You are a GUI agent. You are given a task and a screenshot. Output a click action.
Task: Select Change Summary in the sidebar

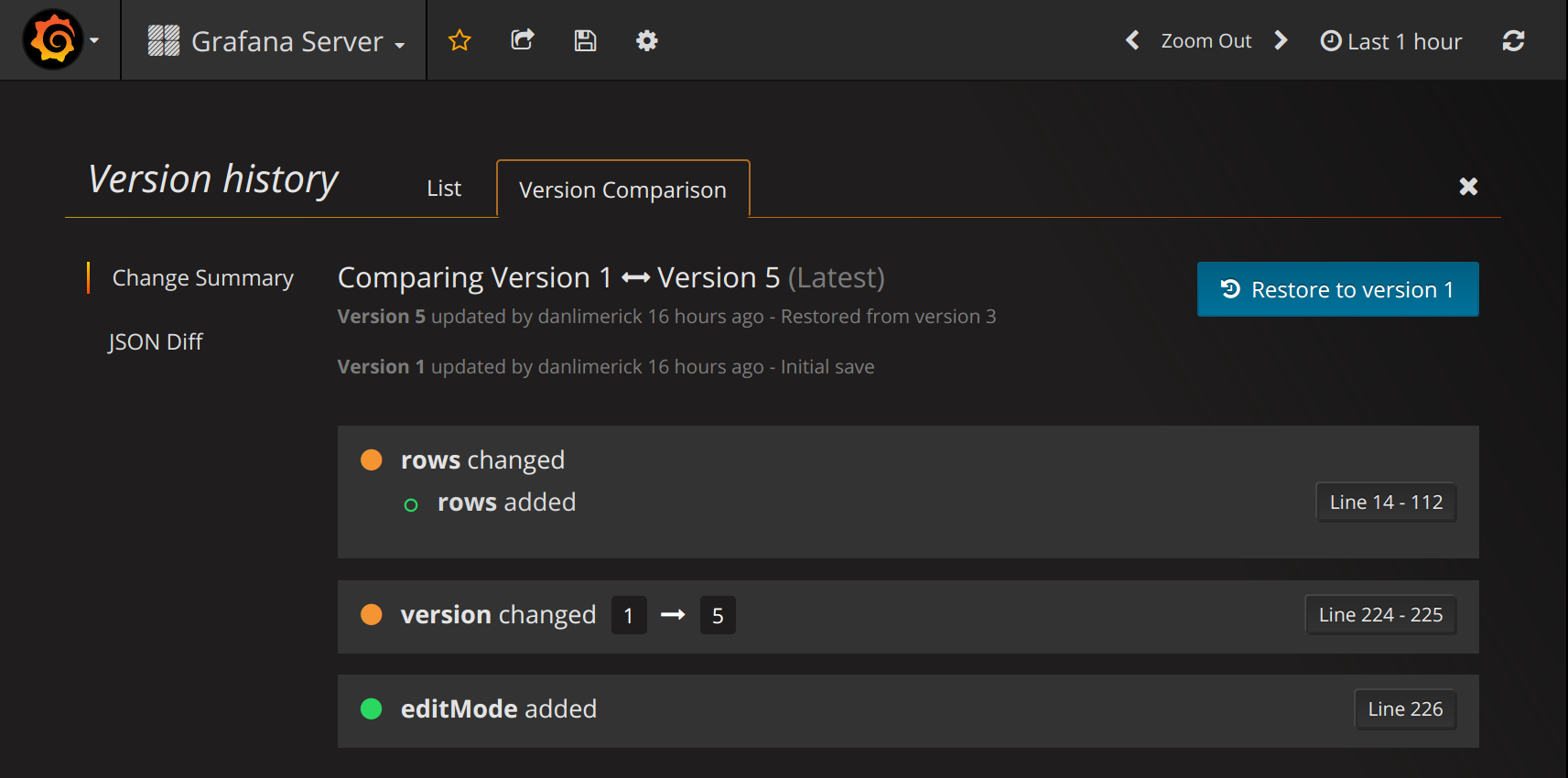coord(202,277)
